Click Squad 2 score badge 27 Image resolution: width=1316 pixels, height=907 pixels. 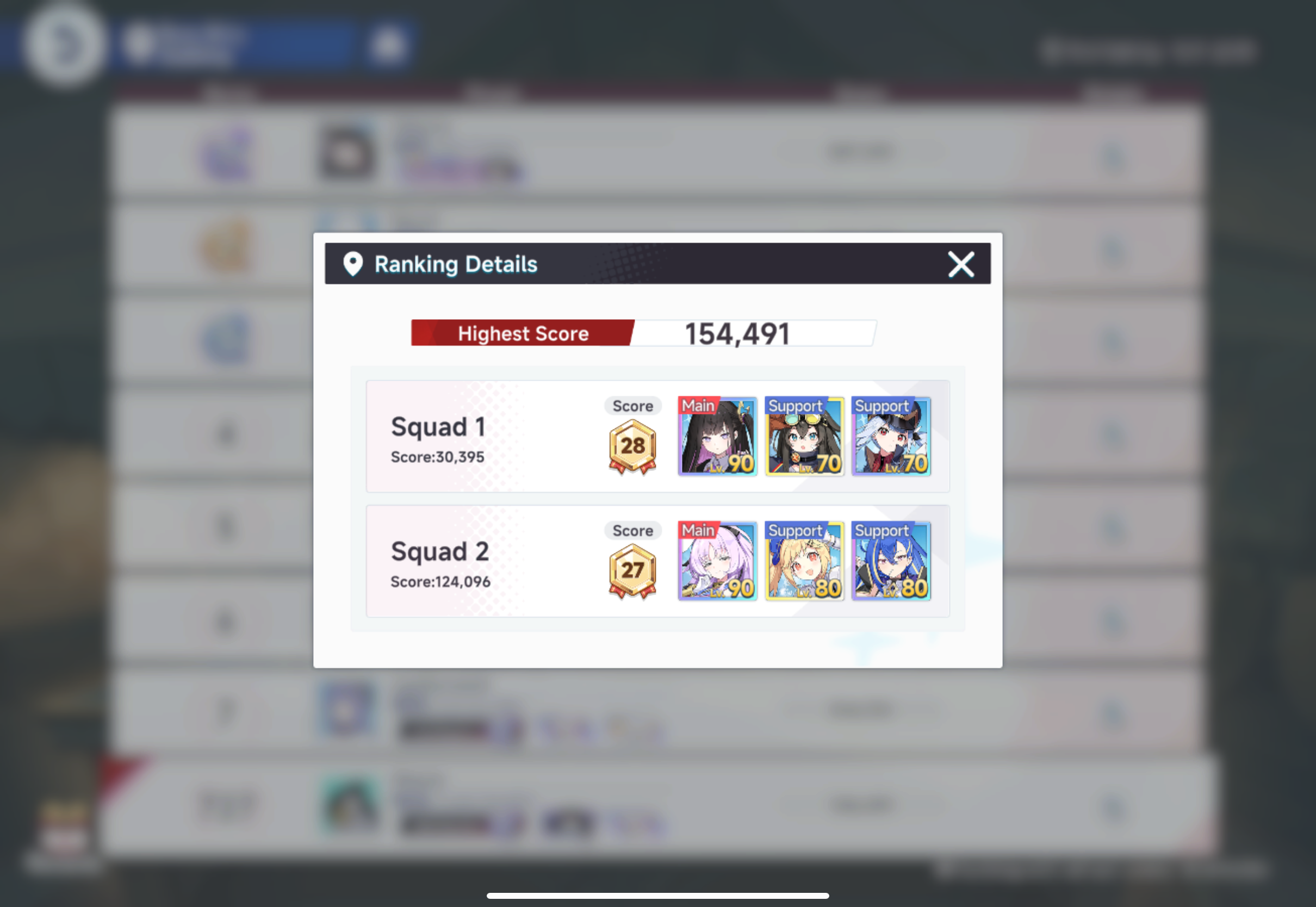click(x=632, y=571)
